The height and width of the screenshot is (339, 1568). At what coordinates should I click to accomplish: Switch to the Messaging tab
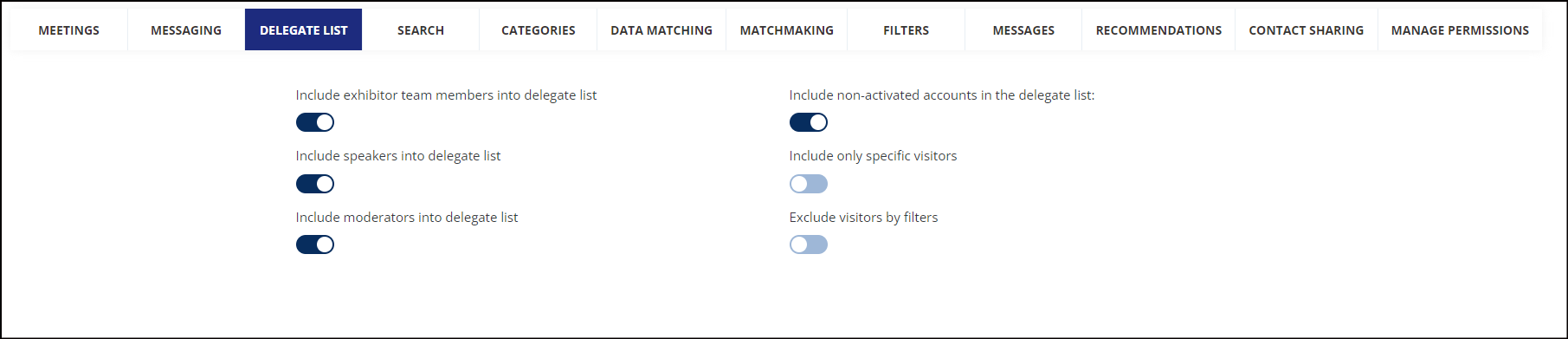(186, 29)
